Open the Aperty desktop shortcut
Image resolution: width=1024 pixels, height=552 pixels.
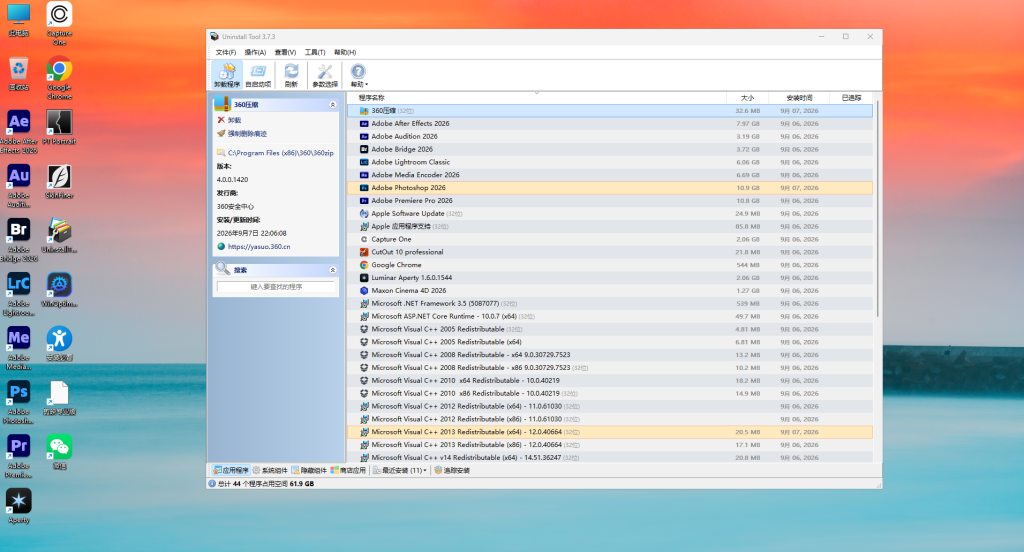pyautogui.click(x=18, y=507)
